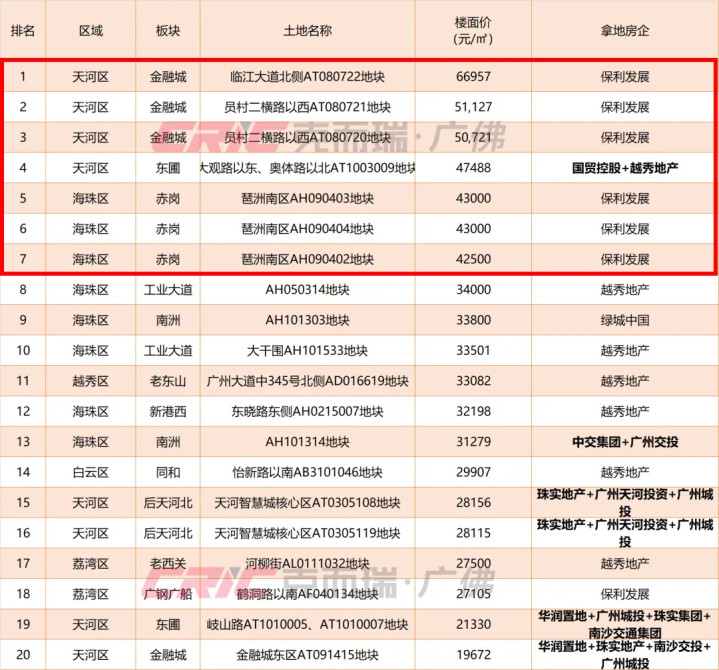Select the price cell 21330

pyautogui.click(x=473, y=625)
